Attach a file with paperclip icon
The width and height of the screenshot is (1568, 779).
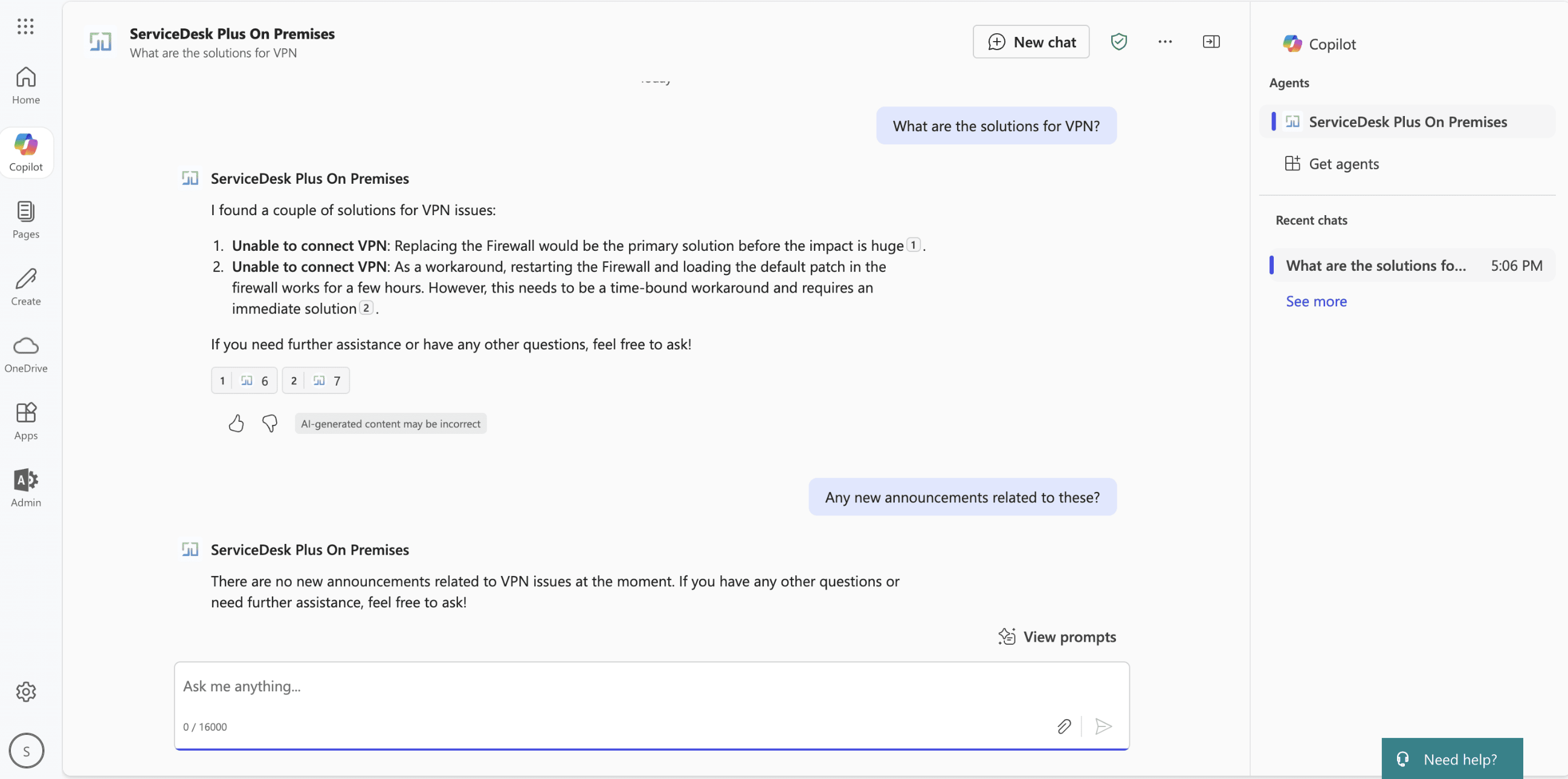[x=1063, y=726]
